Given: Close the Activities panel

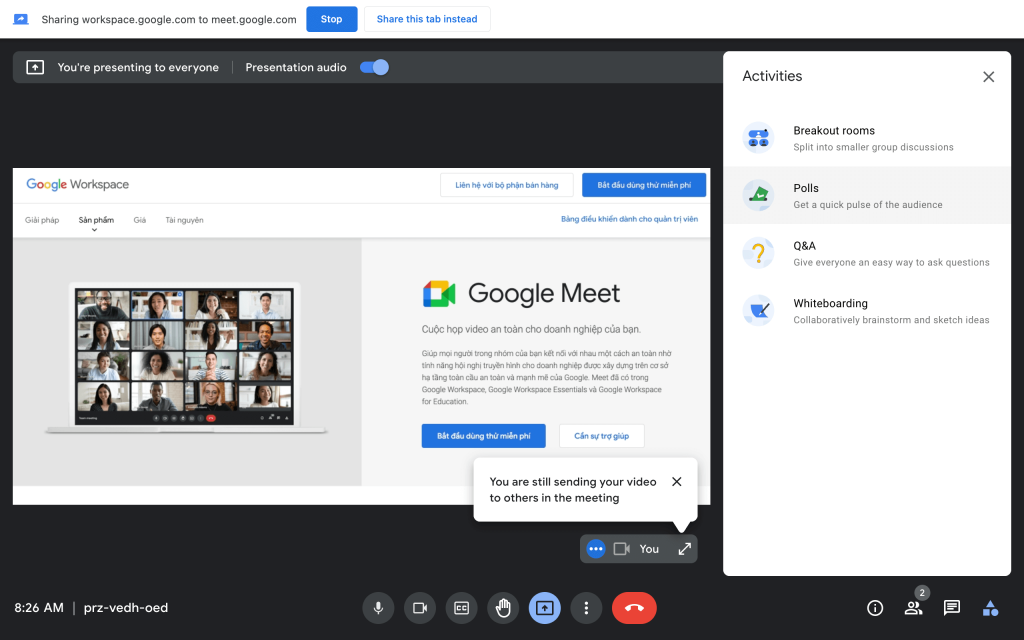Looking at the screenshot, I should coord(989,77).
